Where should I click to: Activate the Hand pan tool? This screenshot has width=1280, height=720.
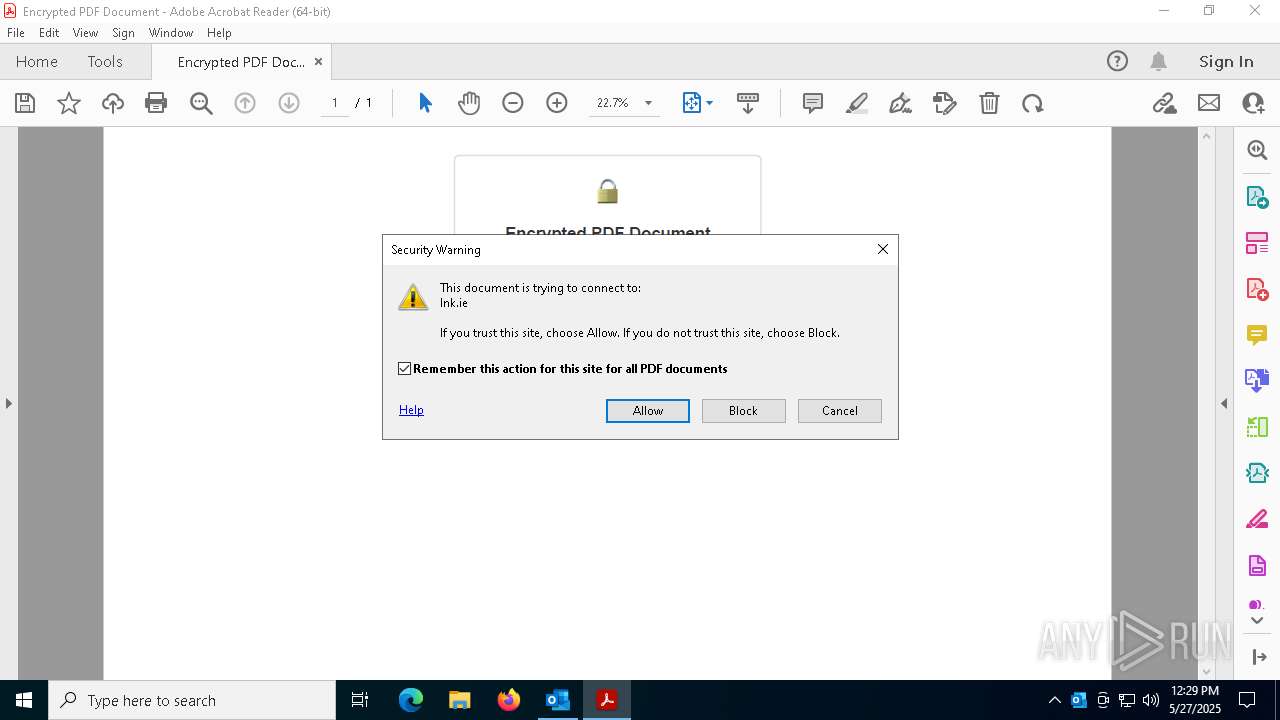[x=469, y=103]
